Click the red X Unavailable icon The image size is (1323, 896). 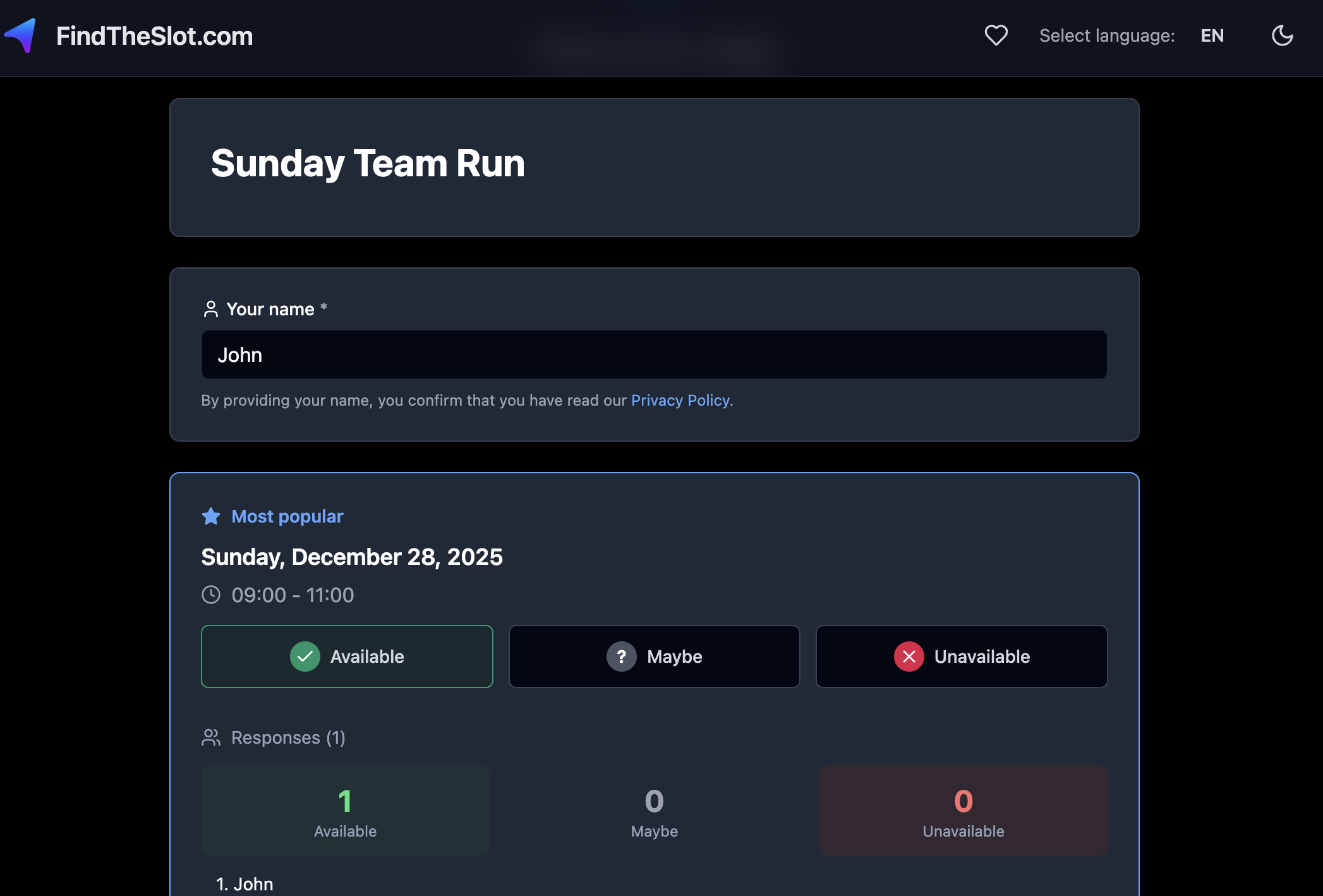coord(909,657)
